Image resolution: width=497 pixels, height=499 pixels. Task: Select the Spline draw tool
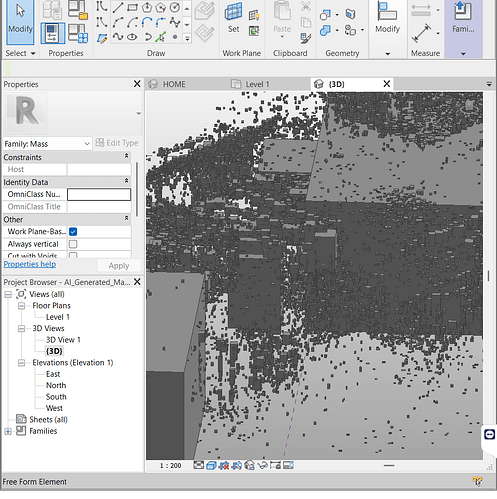pyautogui.click(x=118, y=37)
